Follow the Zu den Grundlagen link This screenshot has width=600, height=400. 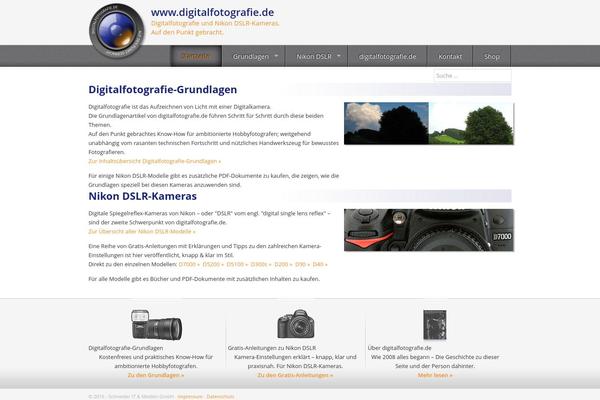(x=156, y=375)
